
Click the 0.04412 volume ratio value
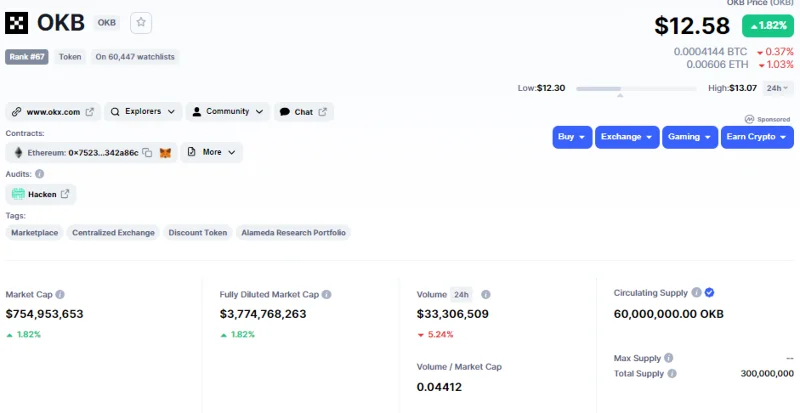click(439, 387)
